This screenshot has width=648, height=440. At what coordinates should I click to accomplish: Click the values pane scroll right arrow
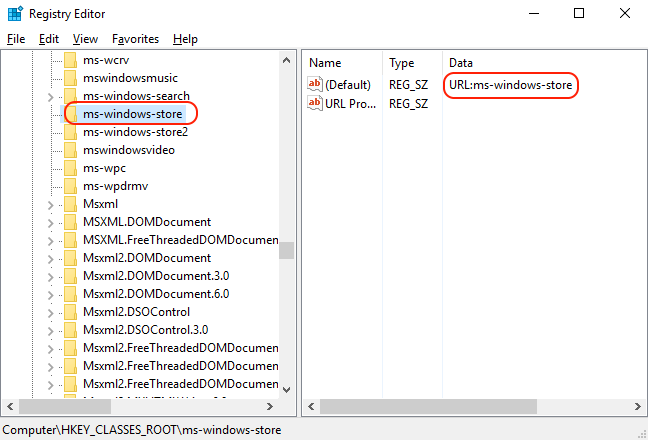[x=638, y=407]
